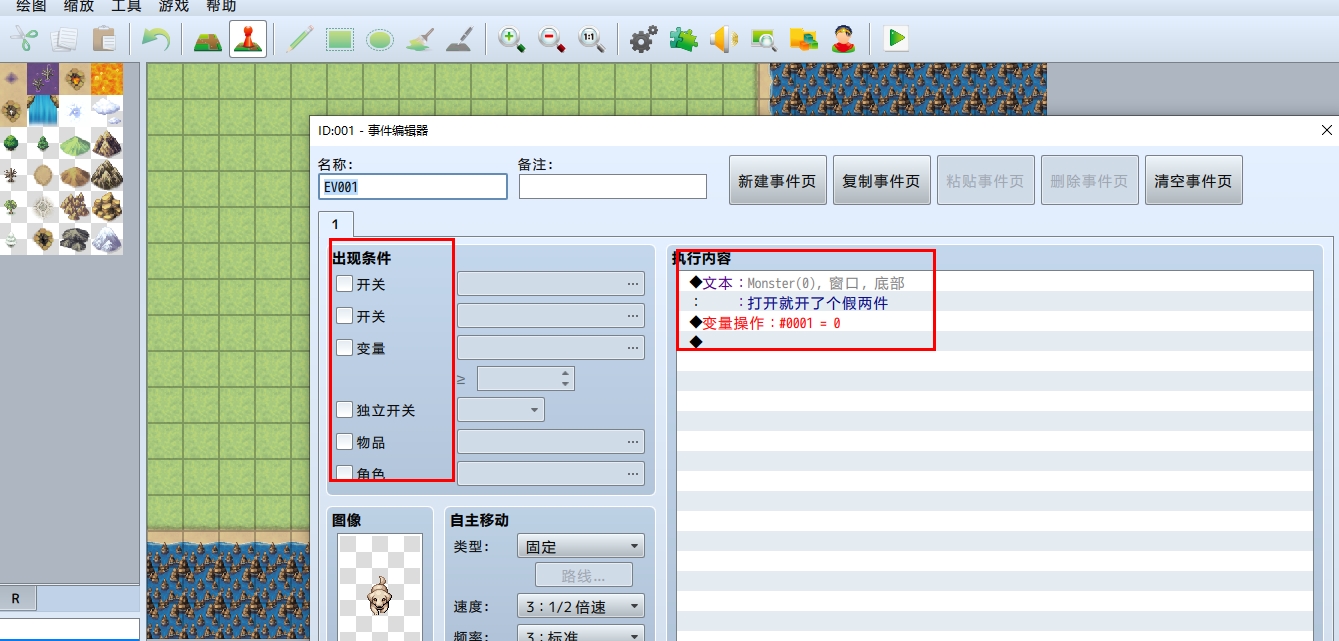
Task: Switch to Event editing mode
Action: pos(248,39)
